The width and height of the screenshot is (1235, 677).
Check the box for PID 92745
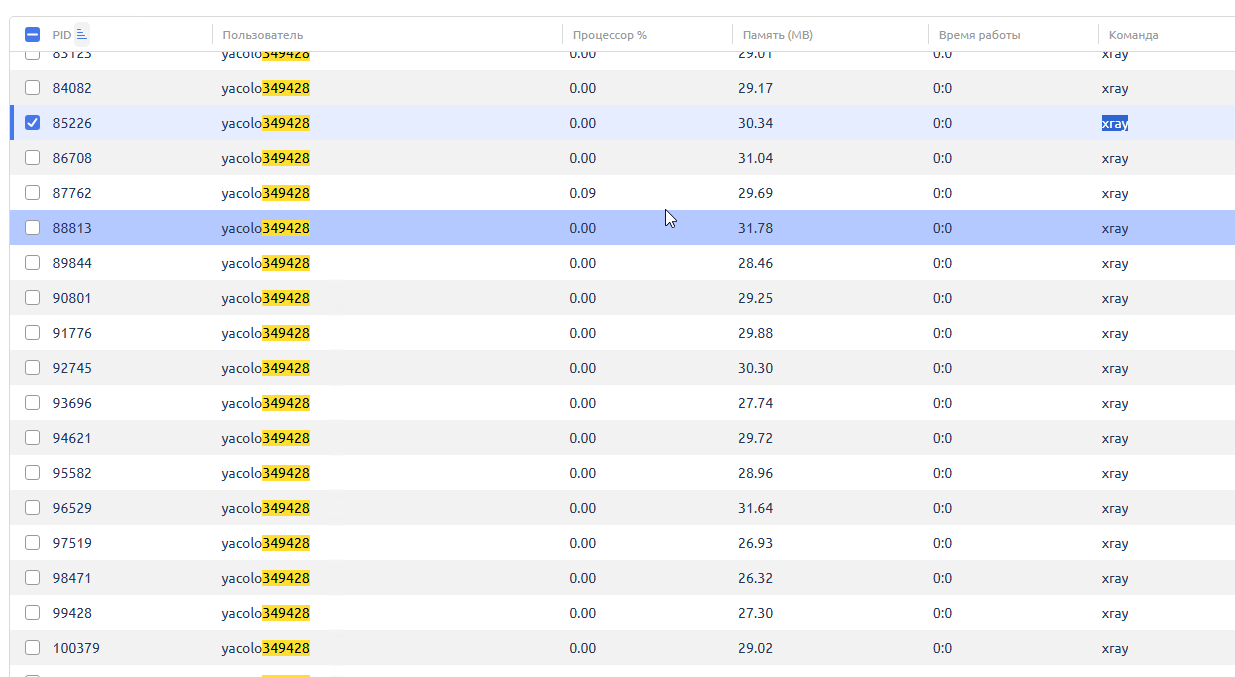(32, 368)
